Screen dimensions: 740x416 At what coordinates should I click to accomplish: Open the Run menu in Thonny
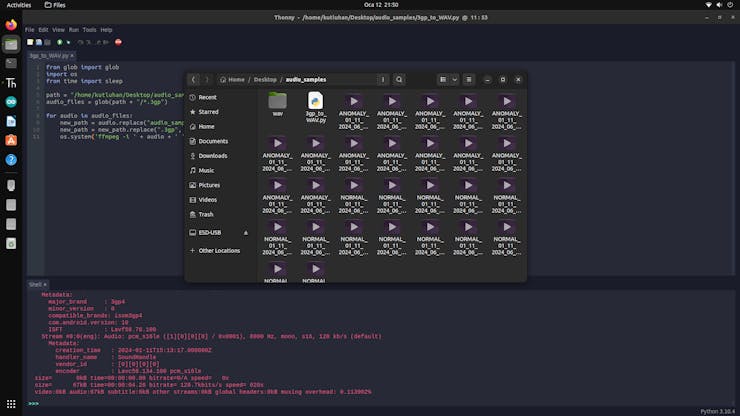(x=75, y=30)
